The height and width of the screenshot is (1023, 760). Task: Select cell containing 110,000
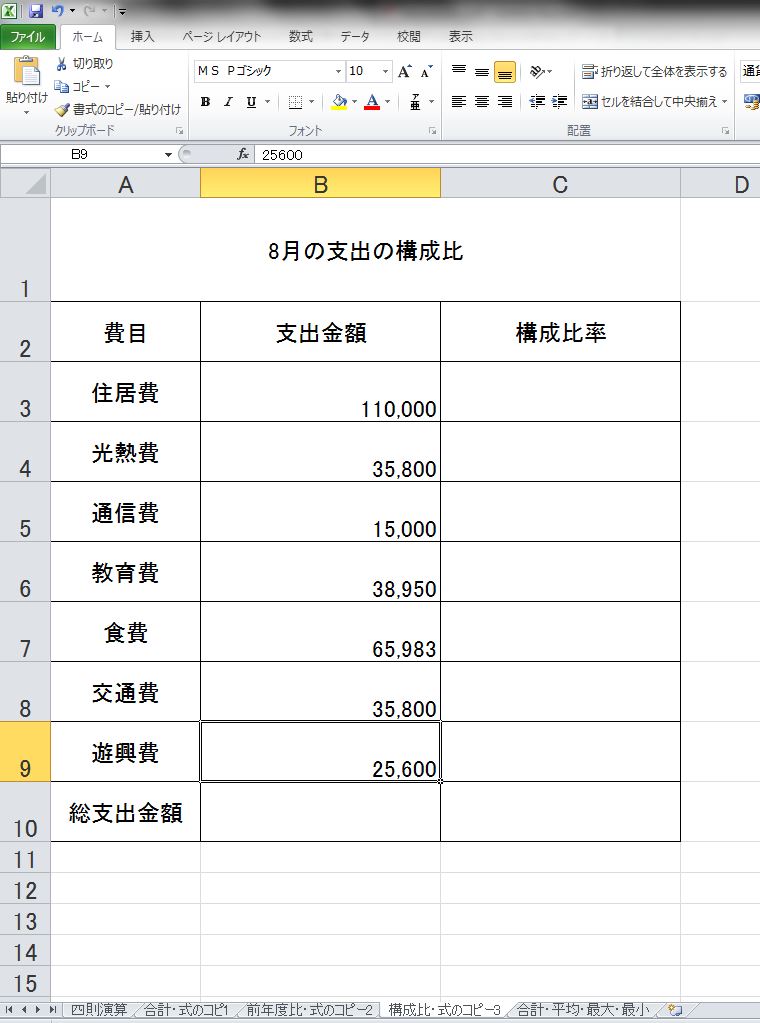point(320,392)
